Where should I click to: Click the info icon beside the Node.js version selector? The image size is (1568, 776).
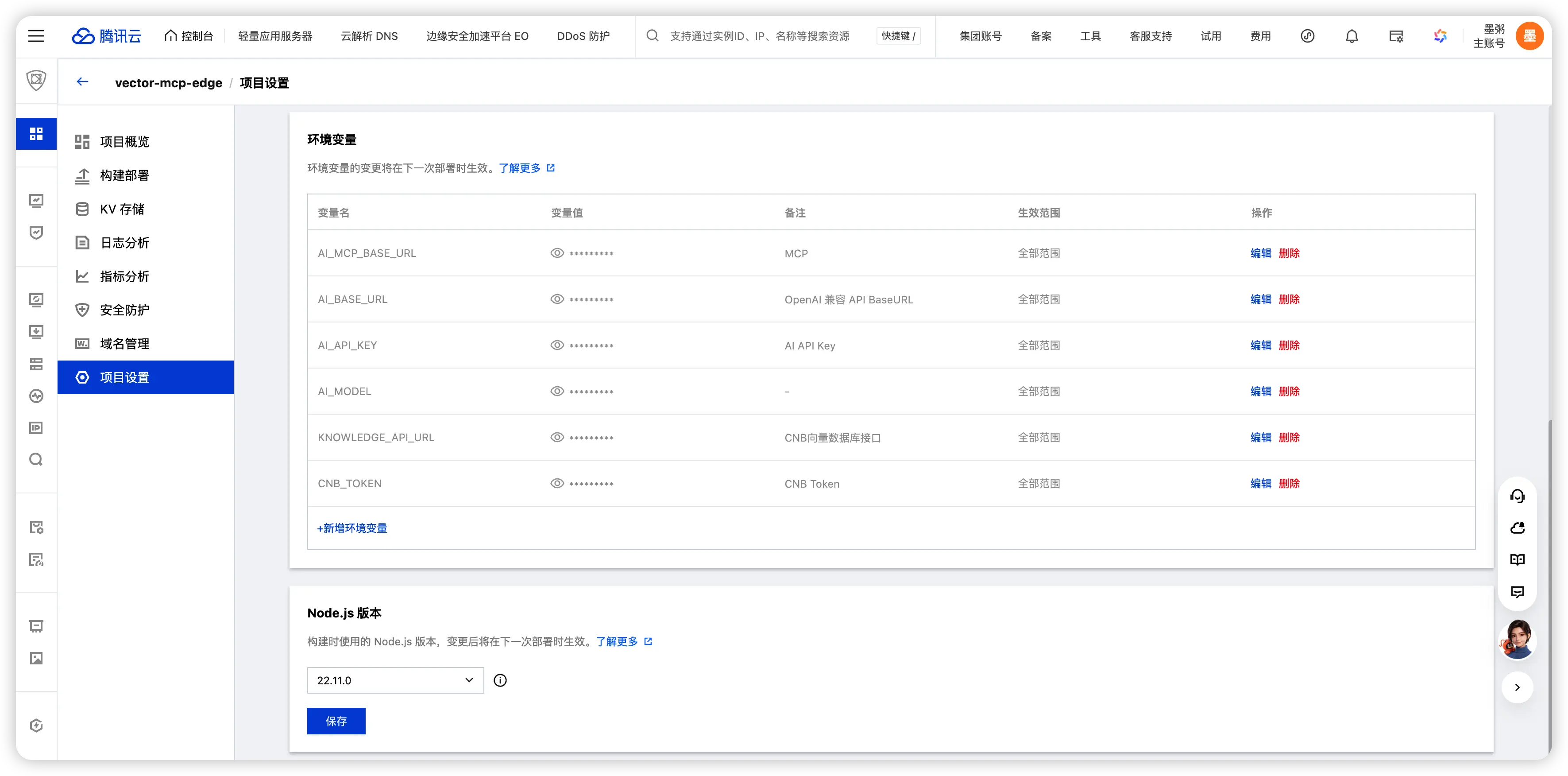tap(500, 680)
